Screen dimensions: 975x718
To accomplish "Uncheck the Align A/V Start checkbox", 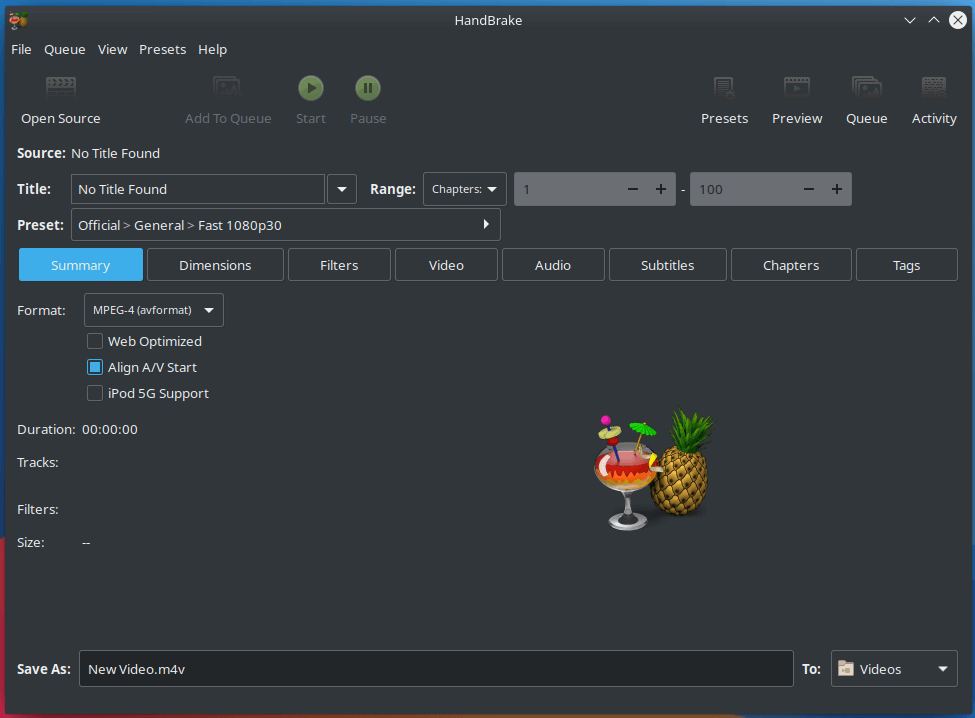I will tap(95, 367).
